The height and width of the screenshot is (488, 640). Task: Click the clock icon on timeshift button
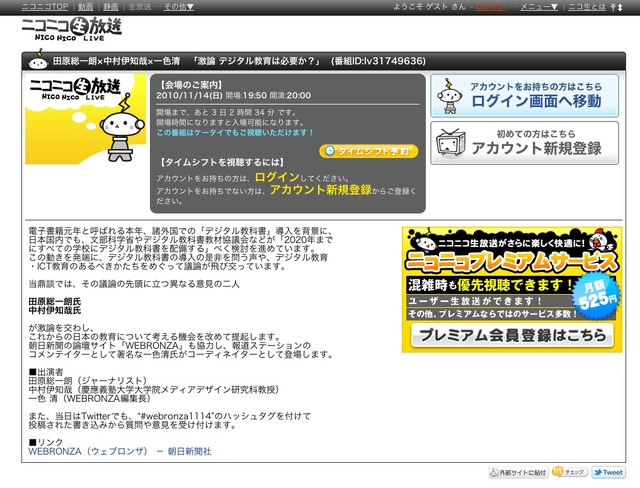[329, 151]
